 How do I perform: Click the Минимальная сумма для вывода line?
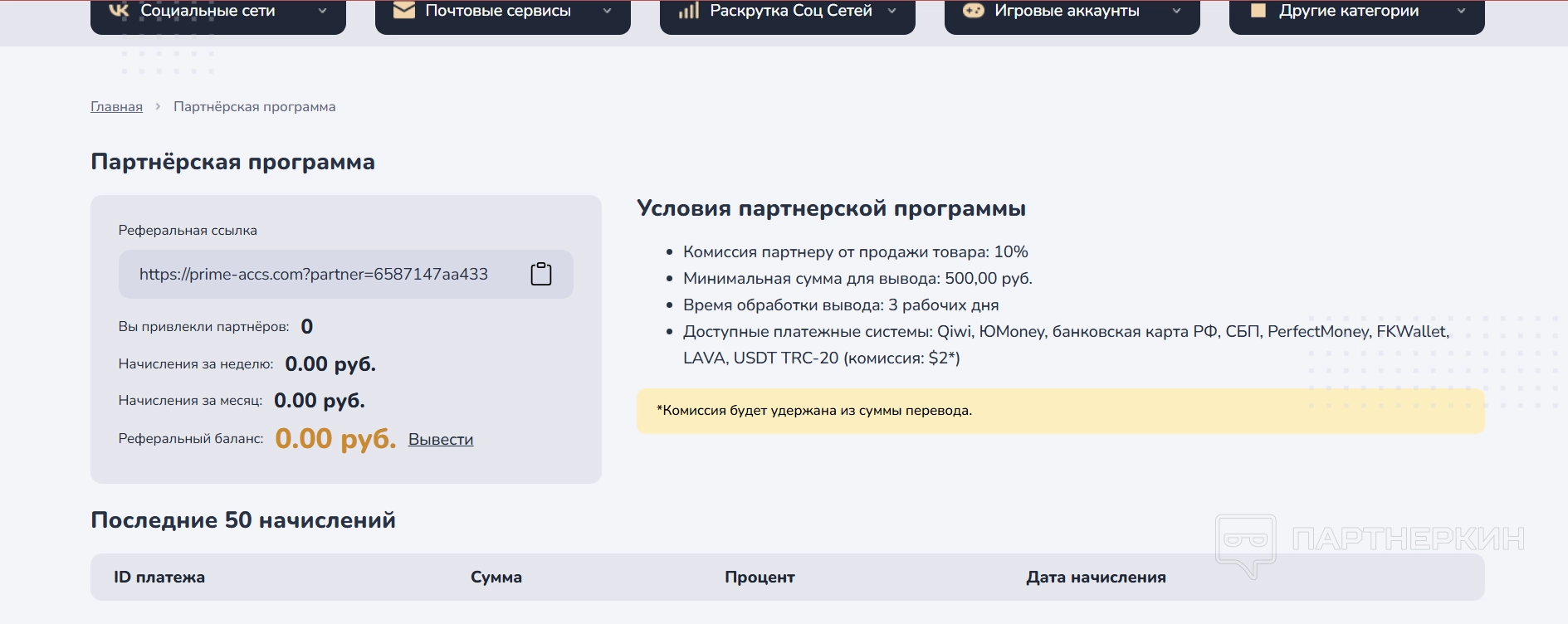tap(857, 278)
